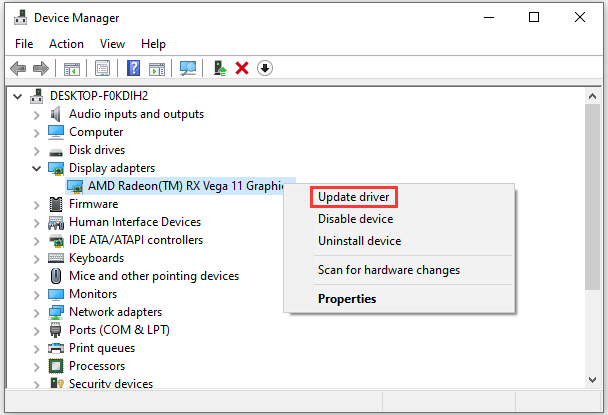Click the Action pane toolbar icon
Viewport: 608px width, 415px height.
click(x=157, y=69)
